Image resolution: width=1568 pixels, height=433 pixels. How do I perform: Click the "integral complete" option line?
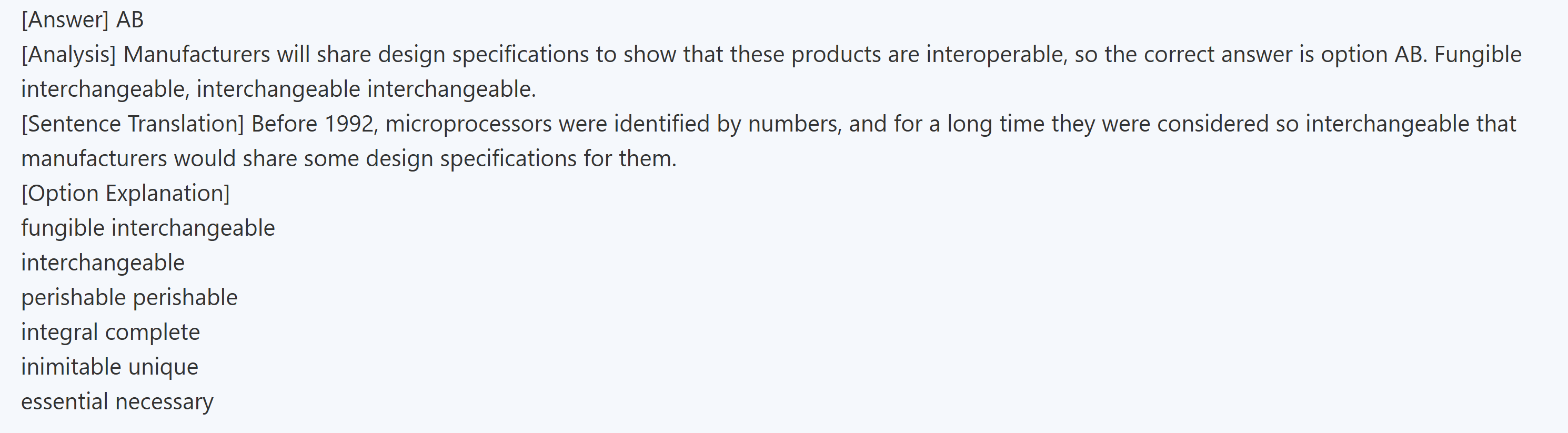tap(110, 333)
